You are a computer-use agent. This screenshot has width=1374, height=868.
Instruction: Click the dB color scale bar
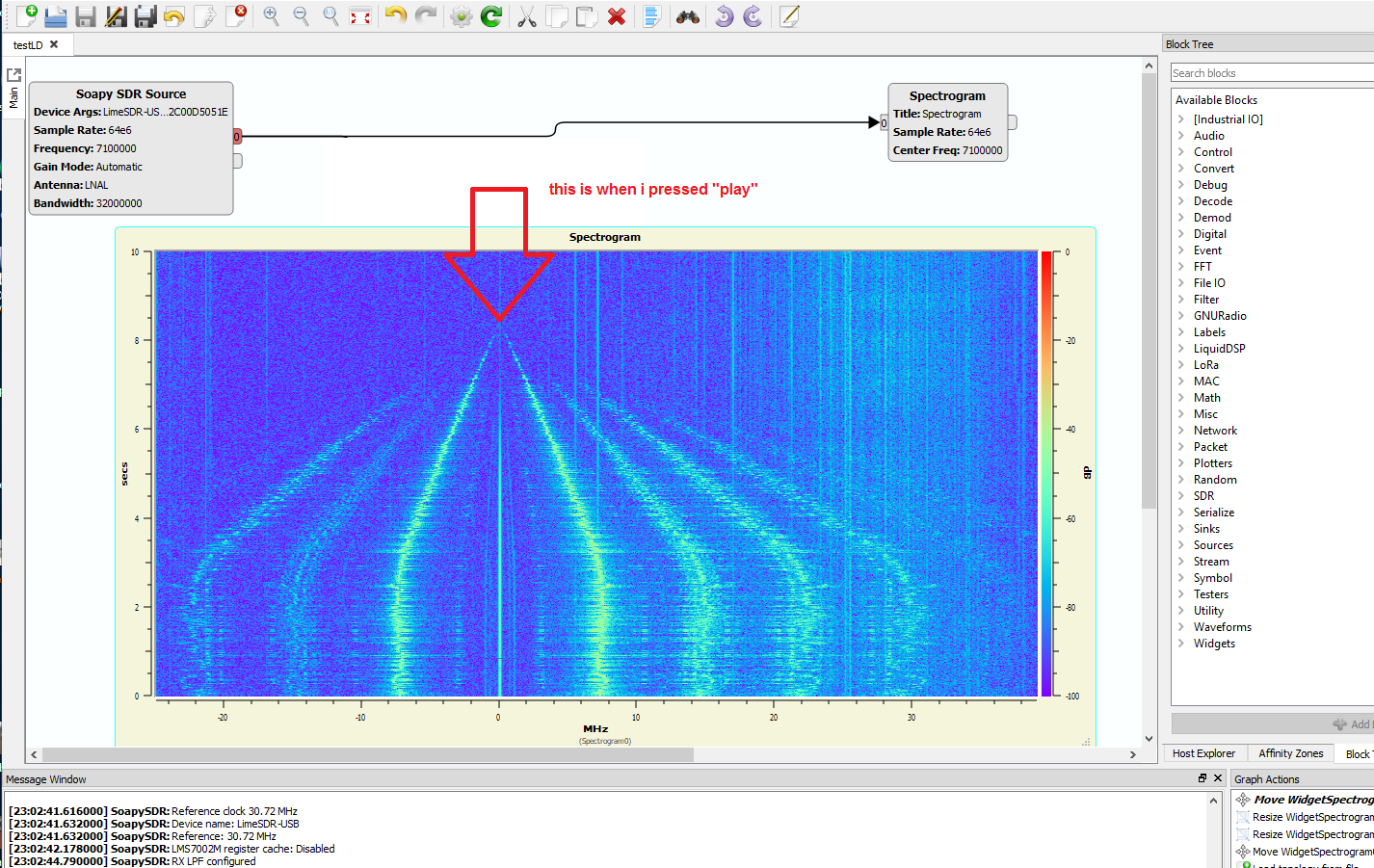tap(1045, 473)
